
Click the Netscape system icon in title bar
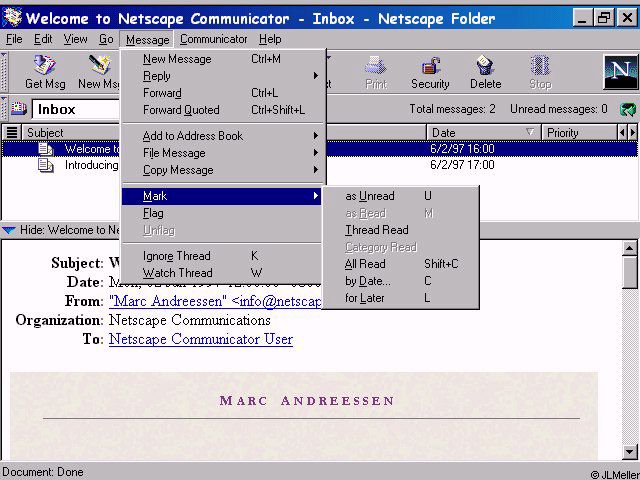(x=12, y=17)
